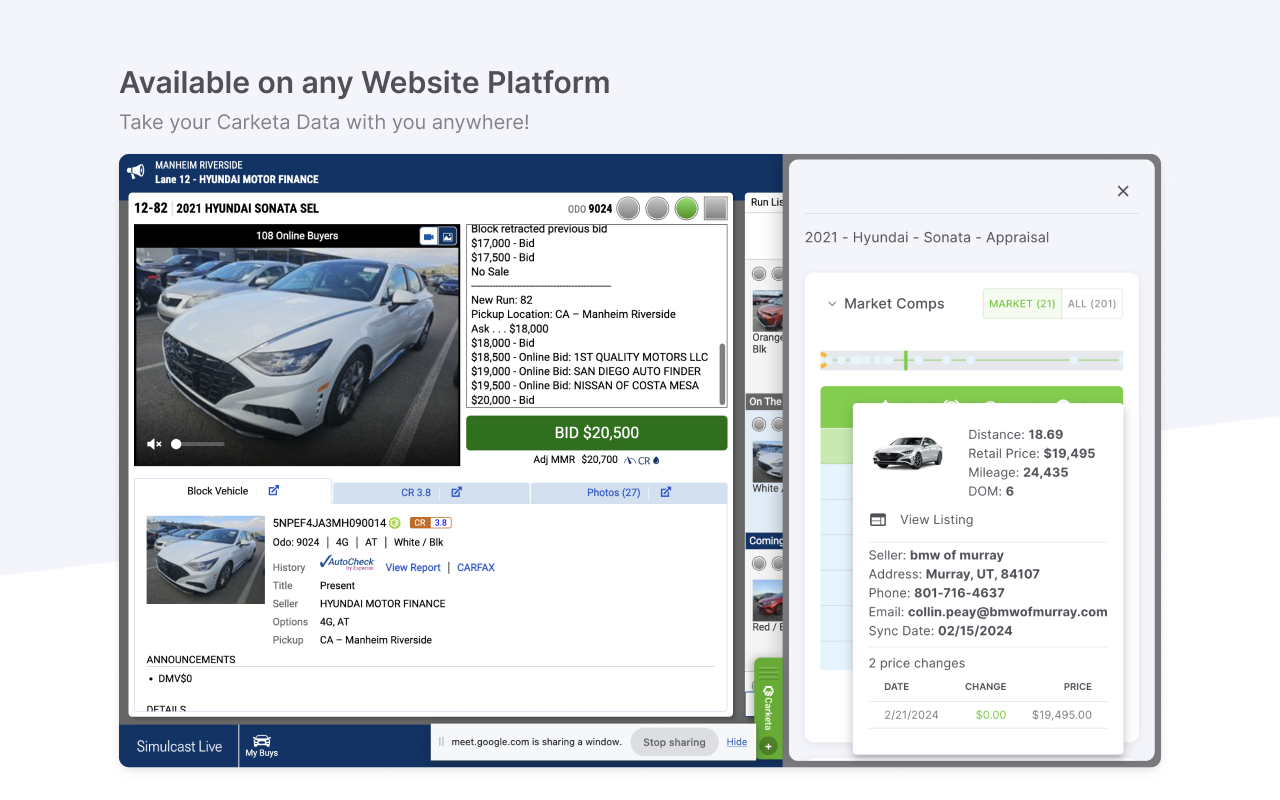Click the green marker on comps slider
This screenshot has height=800, width=1280.
coord(906,360)
